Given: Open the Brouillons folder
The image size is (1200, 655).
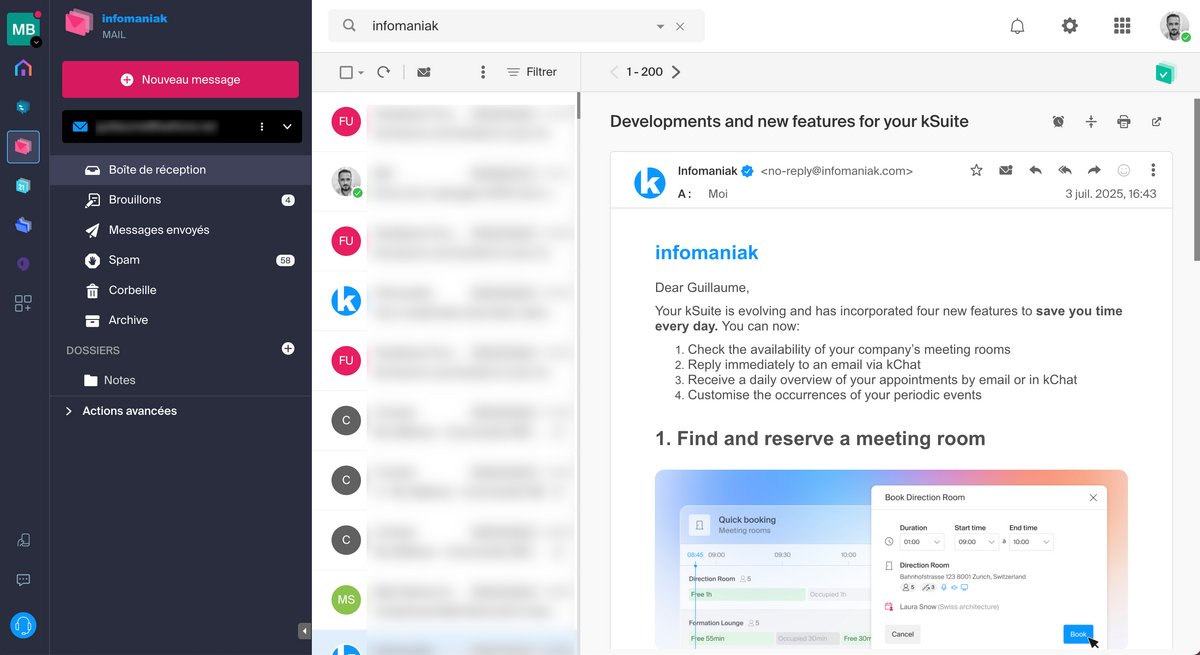Looking at the screenshot, I should pos(181,200).
